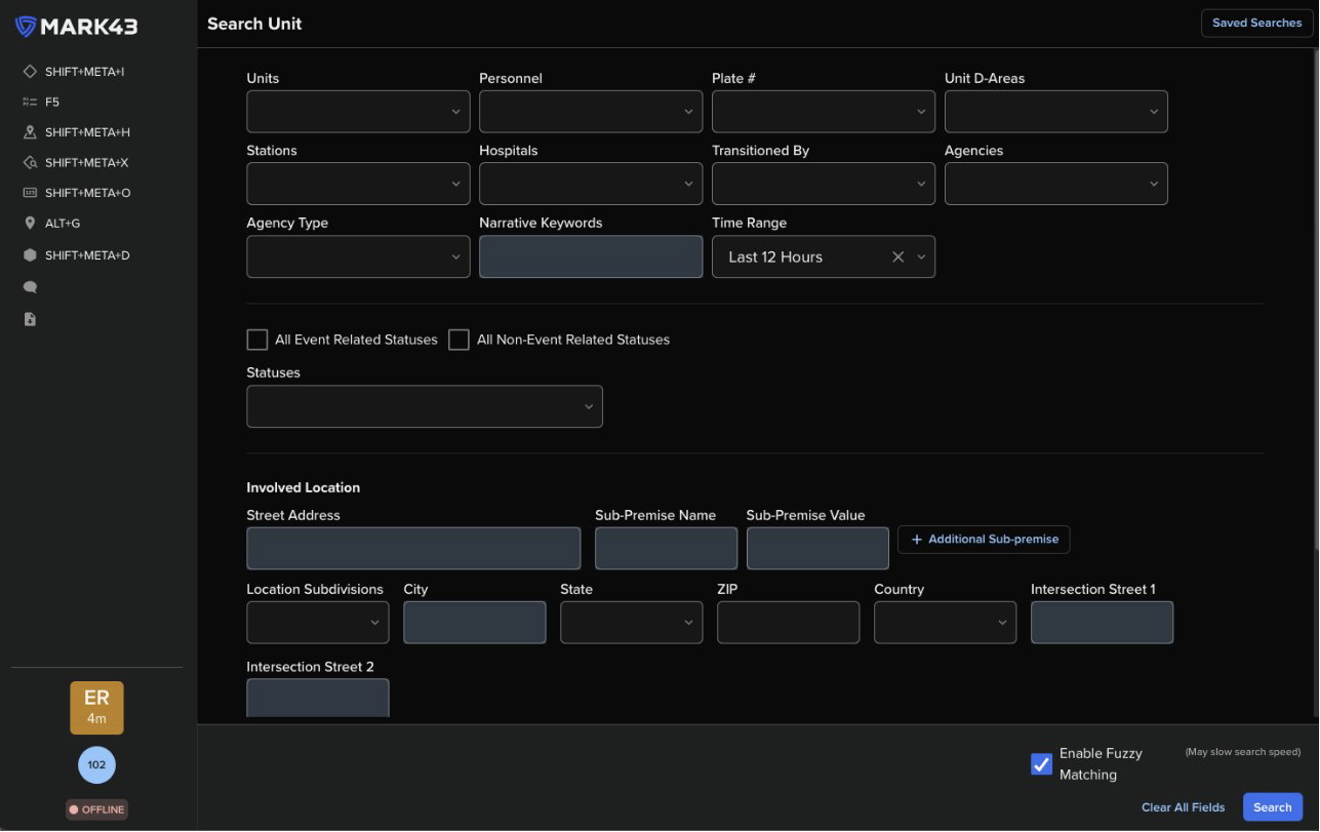Check All Non-Event Related Statuses

[x=458, y=339]
